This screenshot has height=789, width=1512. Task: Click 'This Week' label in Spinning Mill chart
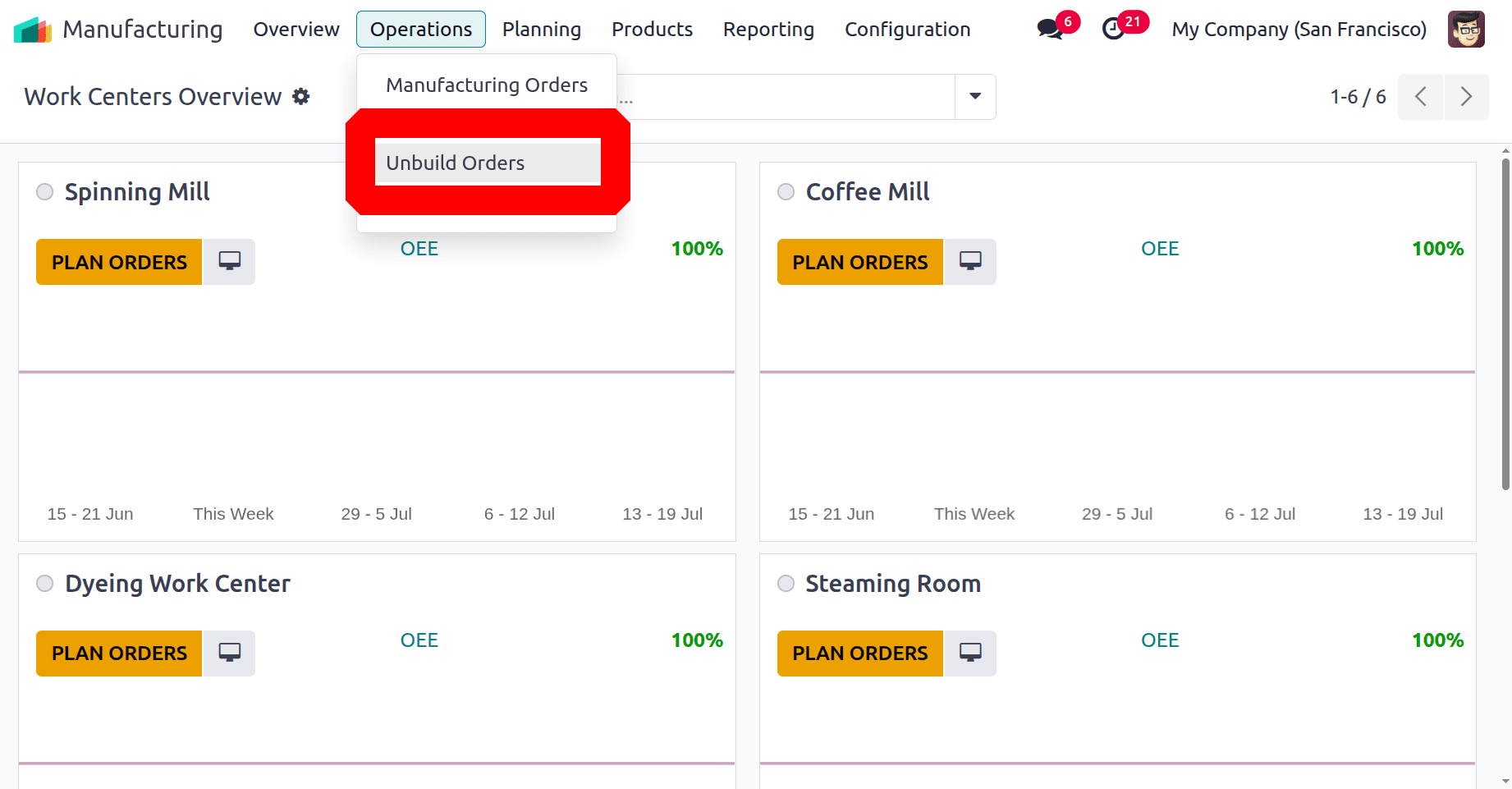[x=233, y=514]
